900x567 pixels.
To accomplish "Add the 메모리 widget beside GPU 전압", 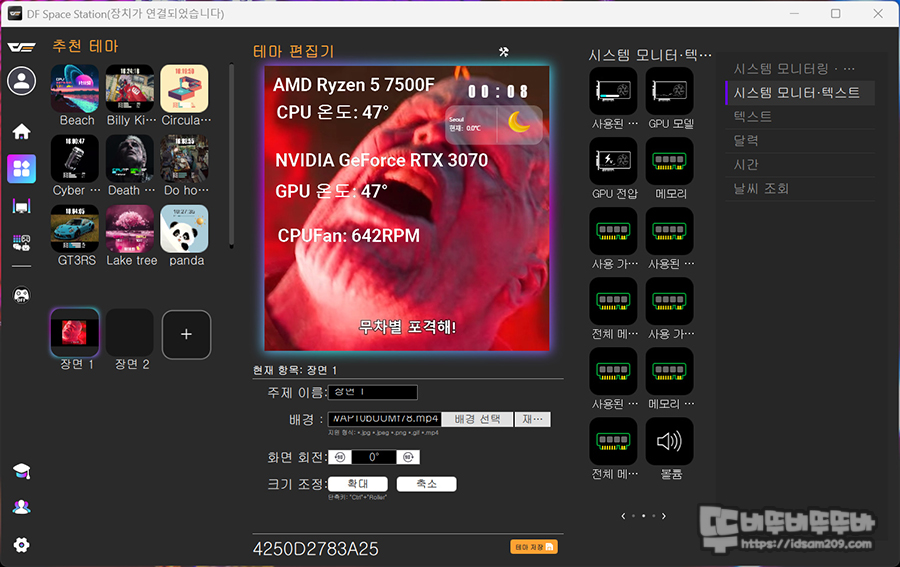I will coord(669,161).
